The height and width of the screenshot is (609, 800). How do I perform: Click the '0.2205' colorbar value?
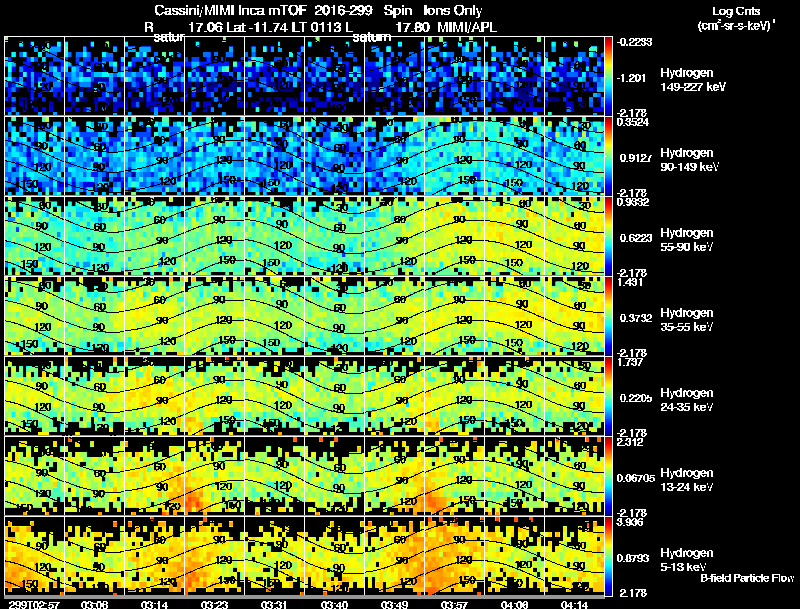(636, 398)
